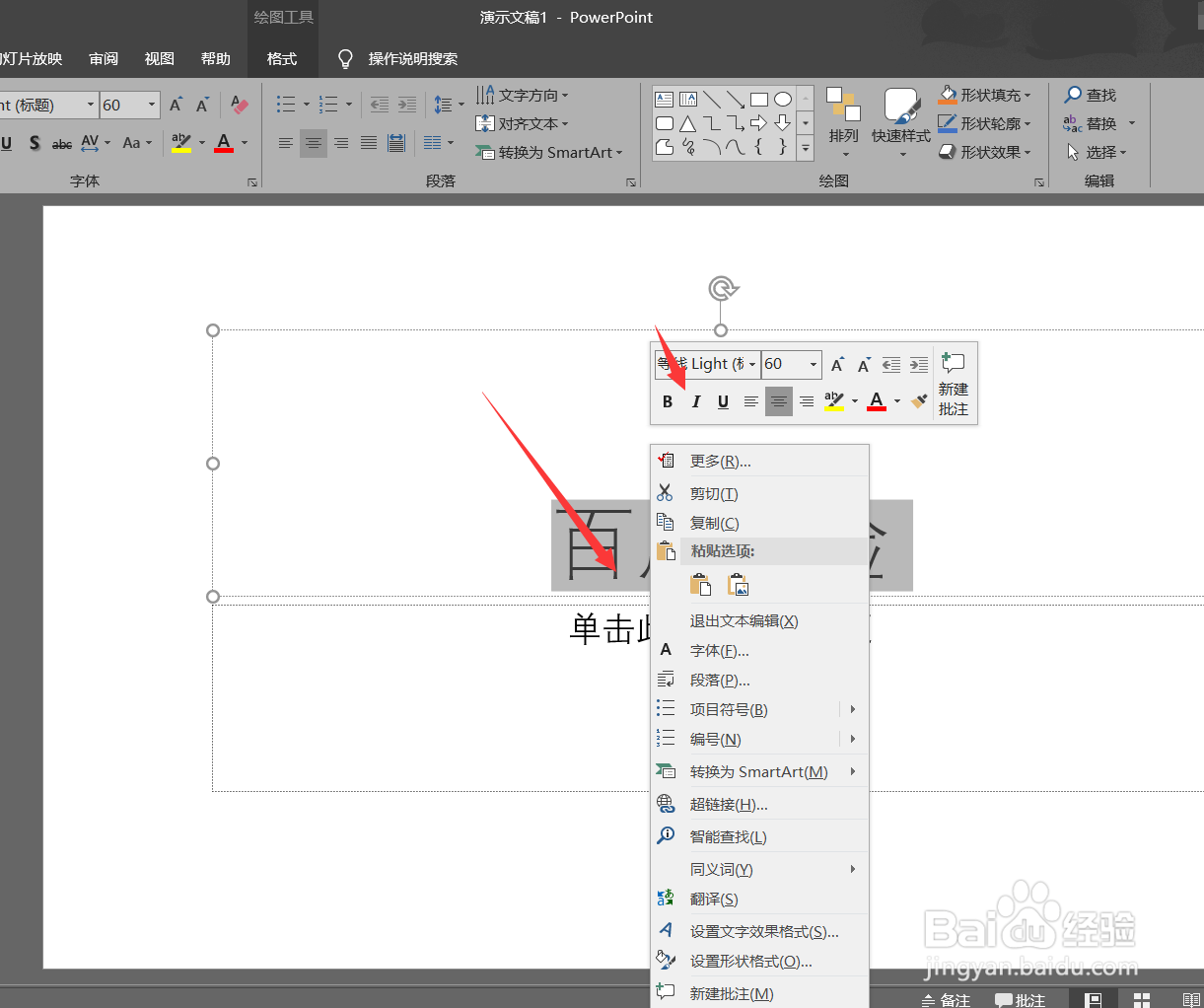Image resolution: width=1204 pixels, height=1008 pixels.
Task: Insert a horizontal text box shape
Action: click(665, 100)
